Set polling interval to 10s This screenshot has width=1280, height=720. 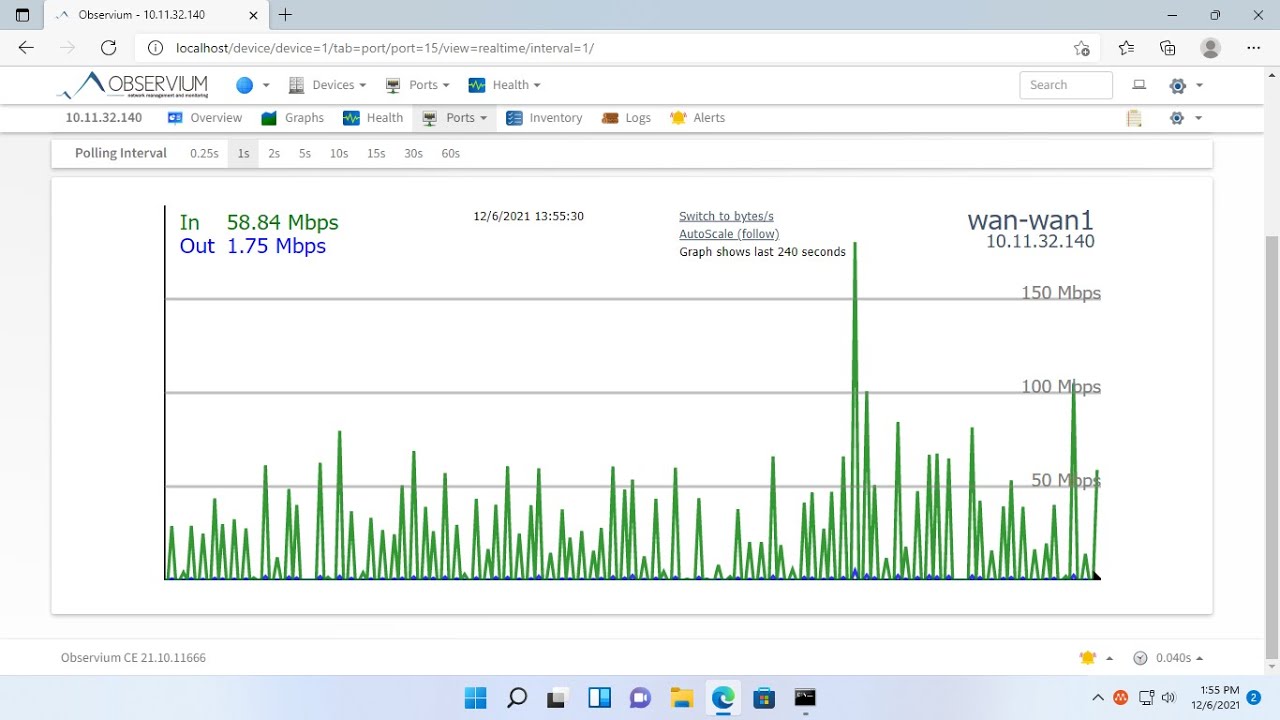(x=339, y=153)
